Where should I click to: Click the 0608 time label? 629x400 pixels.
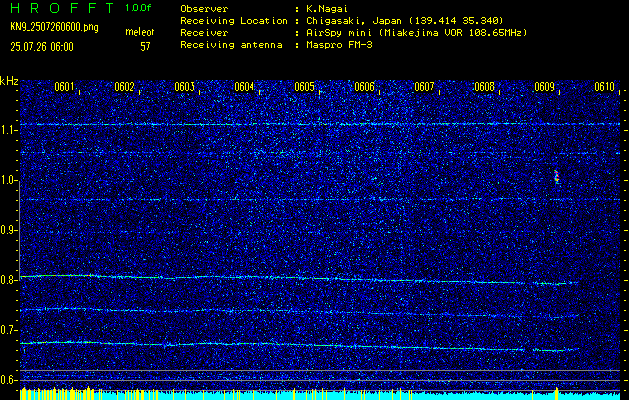click(484, 87)
